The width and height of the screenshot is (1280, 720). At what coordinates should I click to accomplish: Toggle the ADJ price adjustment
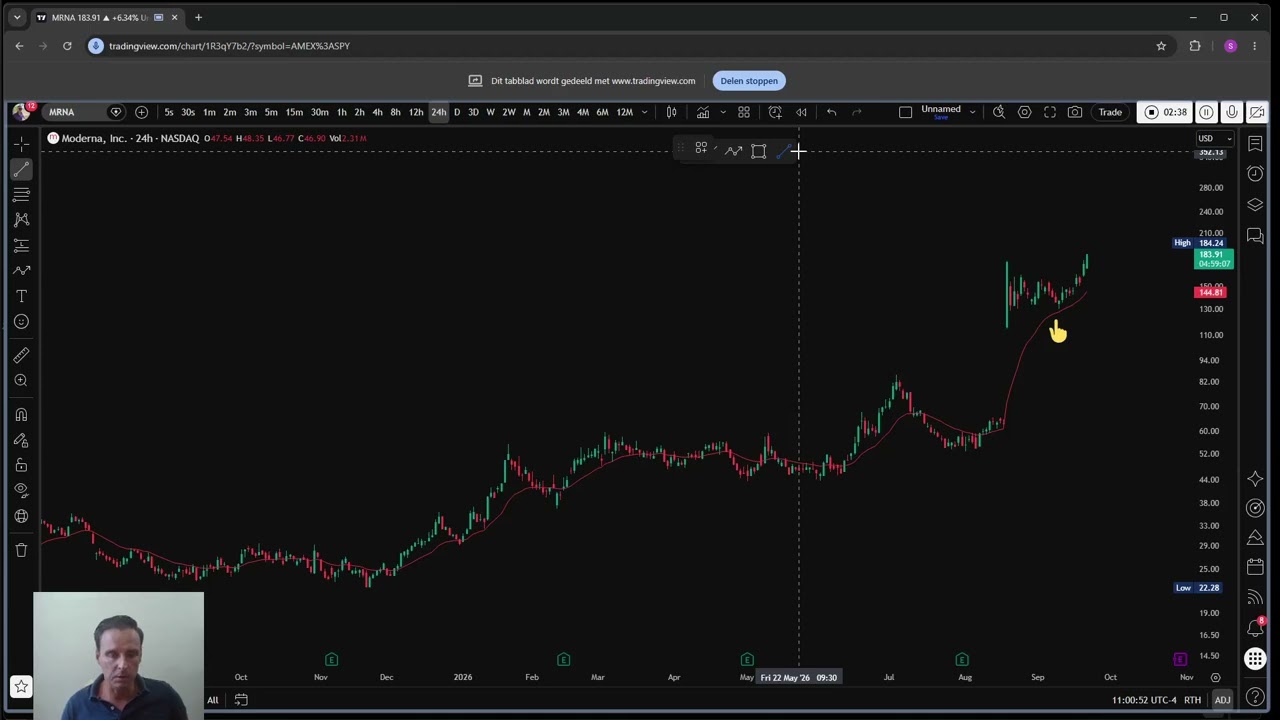coord(1222,700)
